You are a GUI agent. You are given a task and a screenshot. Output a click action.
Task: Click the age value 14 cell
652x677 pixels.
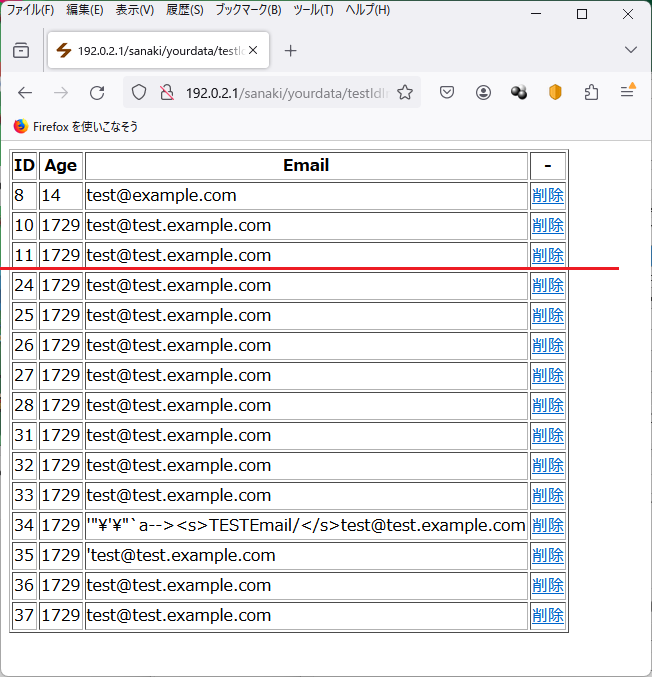[60, 196]
